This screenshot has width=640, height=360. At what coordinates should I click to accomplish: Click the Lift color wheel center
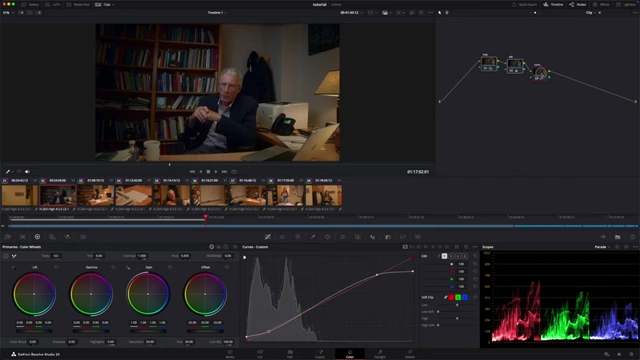coord(34,294)
